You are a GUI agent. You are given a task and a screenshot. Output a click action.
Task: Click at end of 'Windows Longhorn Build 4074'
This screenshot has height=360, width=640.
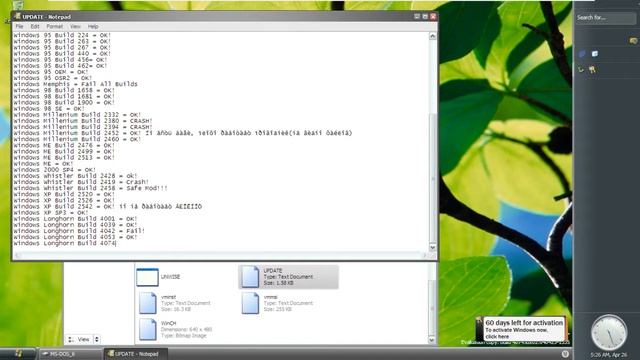click(x=116, y=243)
